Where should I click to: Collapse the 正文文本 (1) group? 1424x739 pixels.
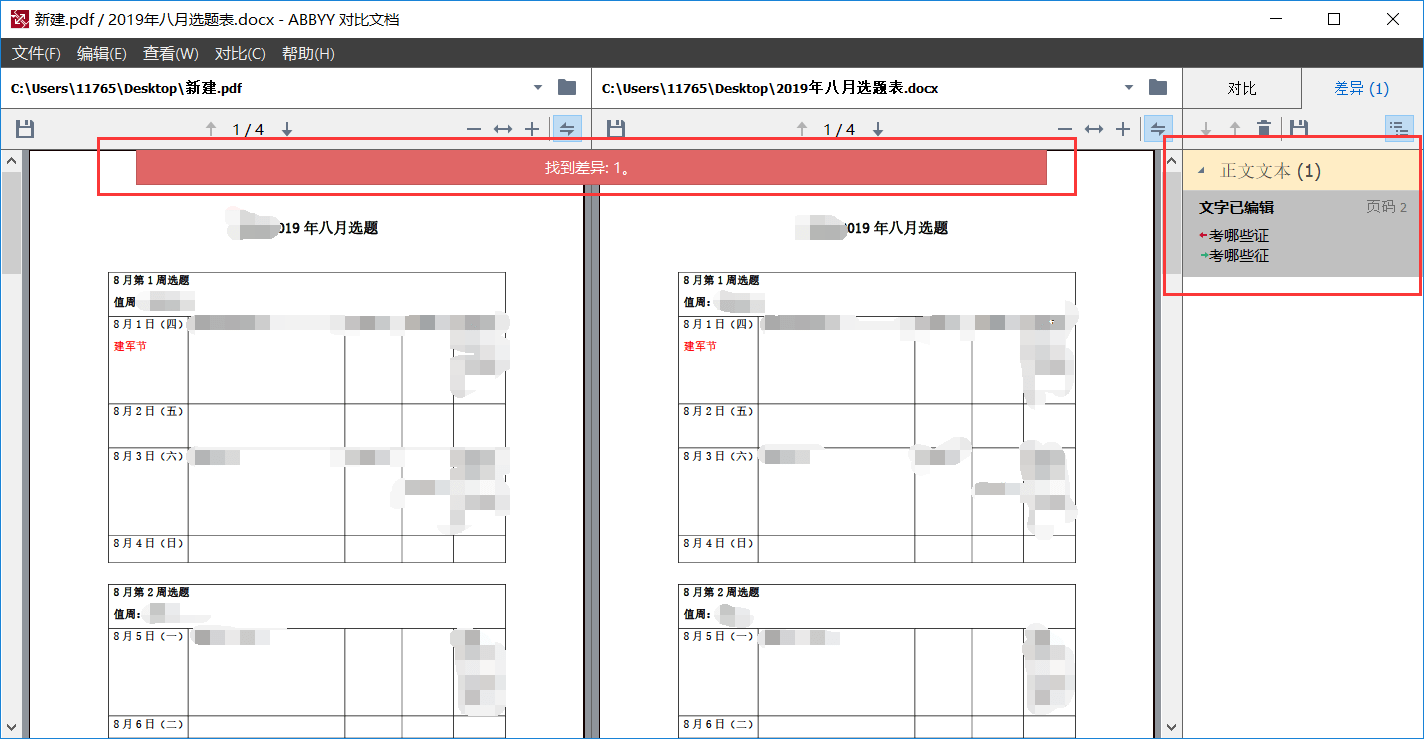tap(1201, 171)
